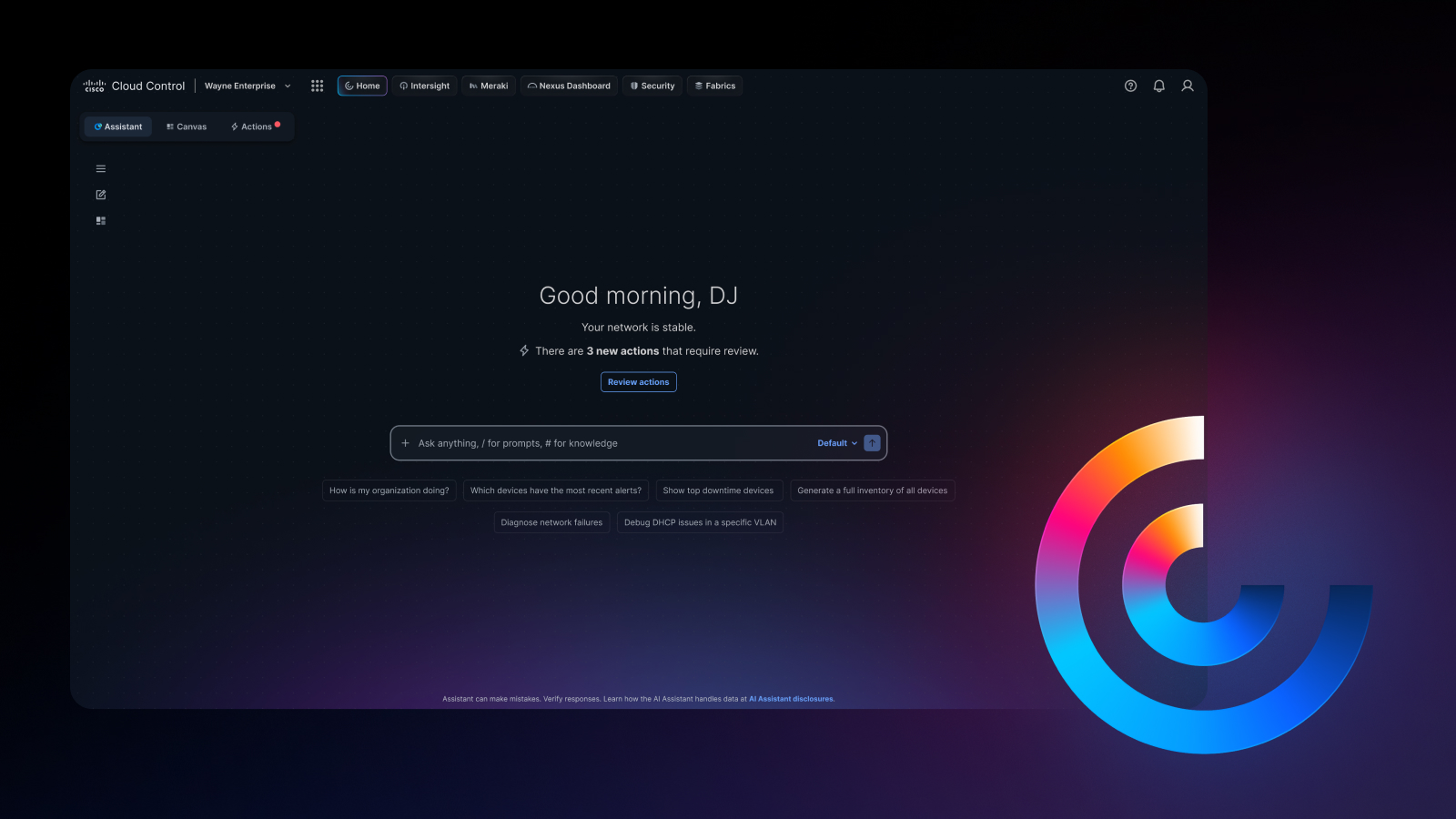Start a new chat with compose icon
1456x819 pixels.
click(101, 195)
